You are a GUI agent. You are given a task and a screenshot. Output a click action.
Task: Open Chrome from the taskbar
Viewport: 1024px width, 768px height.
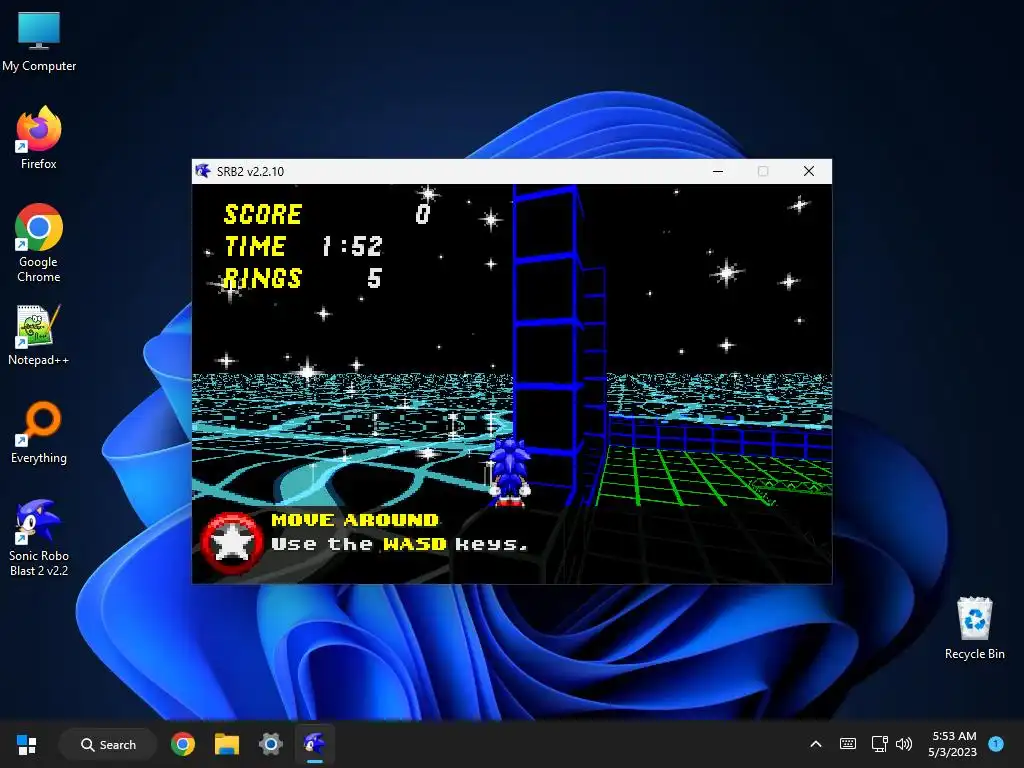(x=183, y=744)
